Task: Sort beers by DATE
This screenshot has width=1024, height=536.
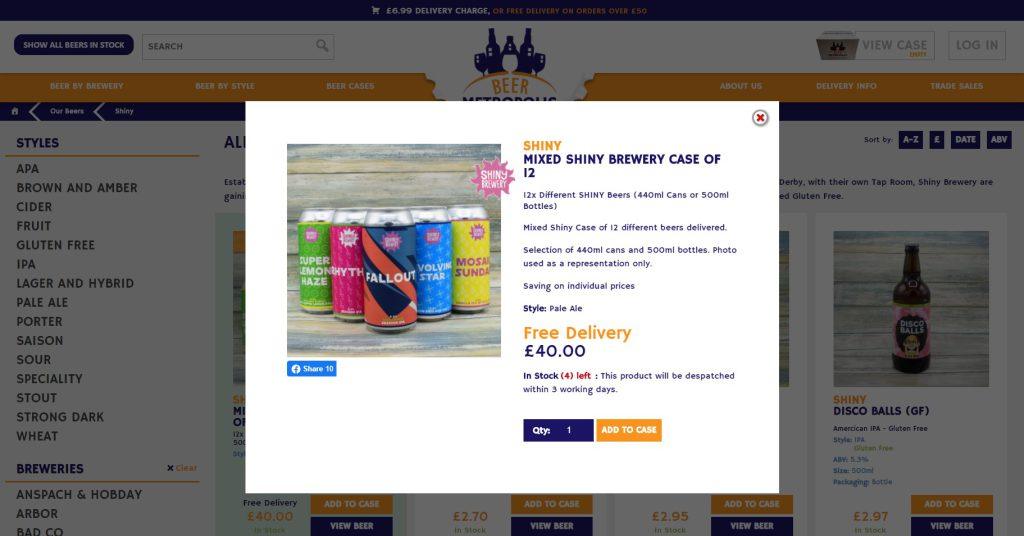Action: point(965,140)
